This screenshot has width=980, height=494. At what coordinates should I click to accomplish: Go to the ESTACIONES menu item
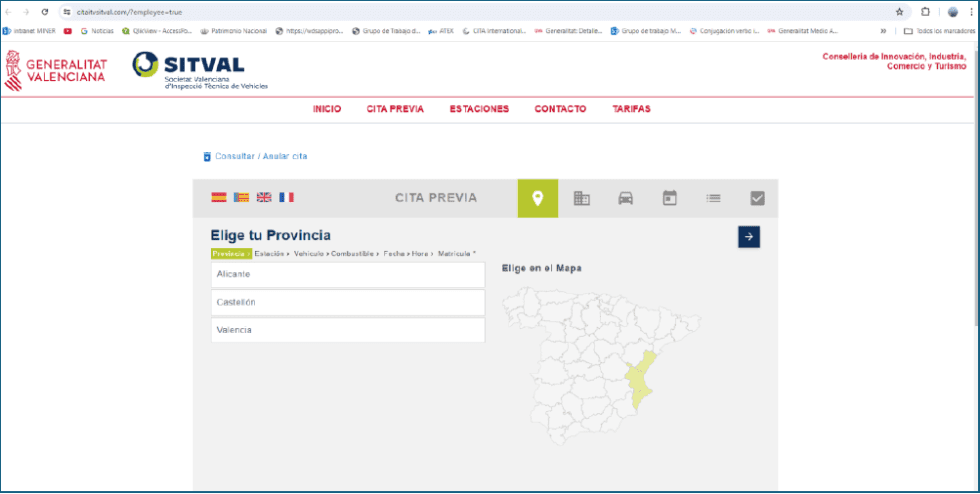tap(479, 109)
